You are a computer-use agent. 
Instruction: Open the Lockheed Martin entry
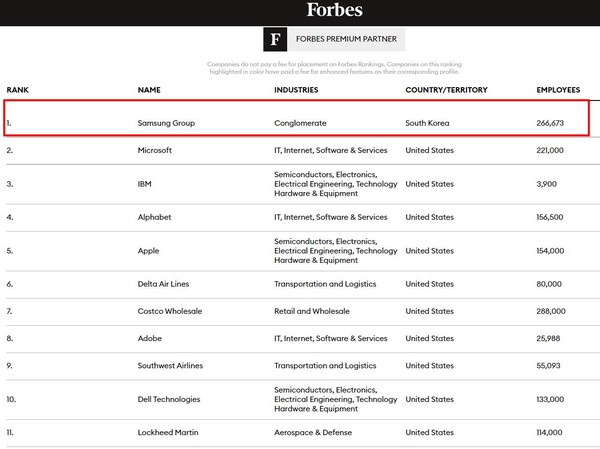[168, 433]
